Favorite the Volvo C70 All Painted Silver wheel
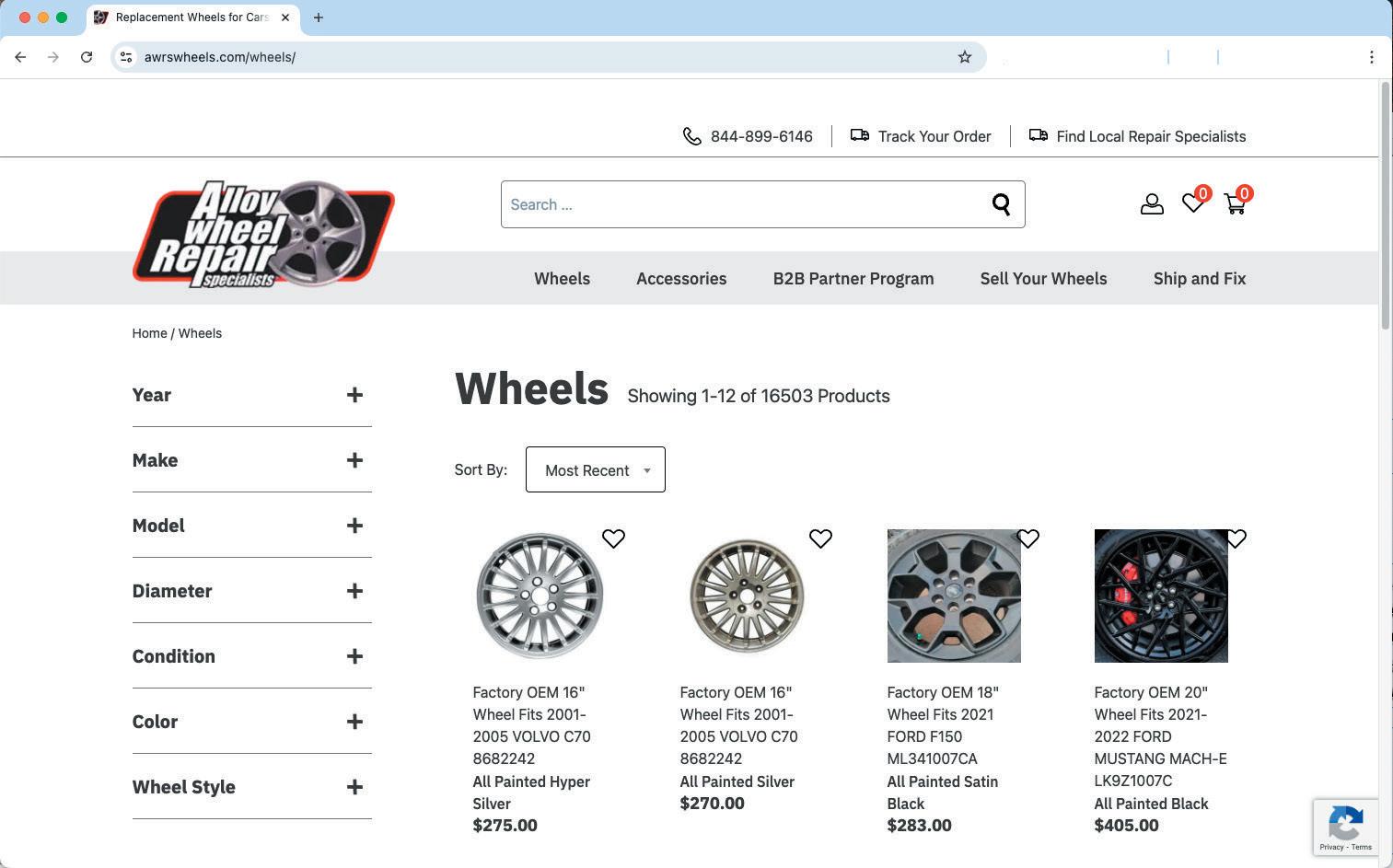This screenshot has width=1393, height=868. tap(820, 538)
